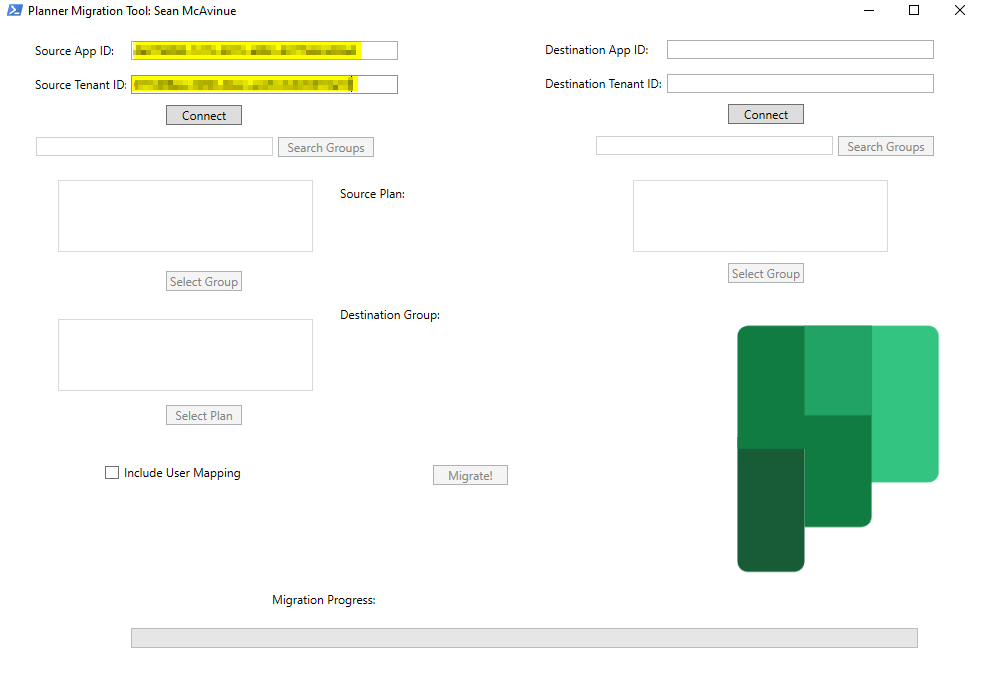Click the source groups list box

click(185, 216)
